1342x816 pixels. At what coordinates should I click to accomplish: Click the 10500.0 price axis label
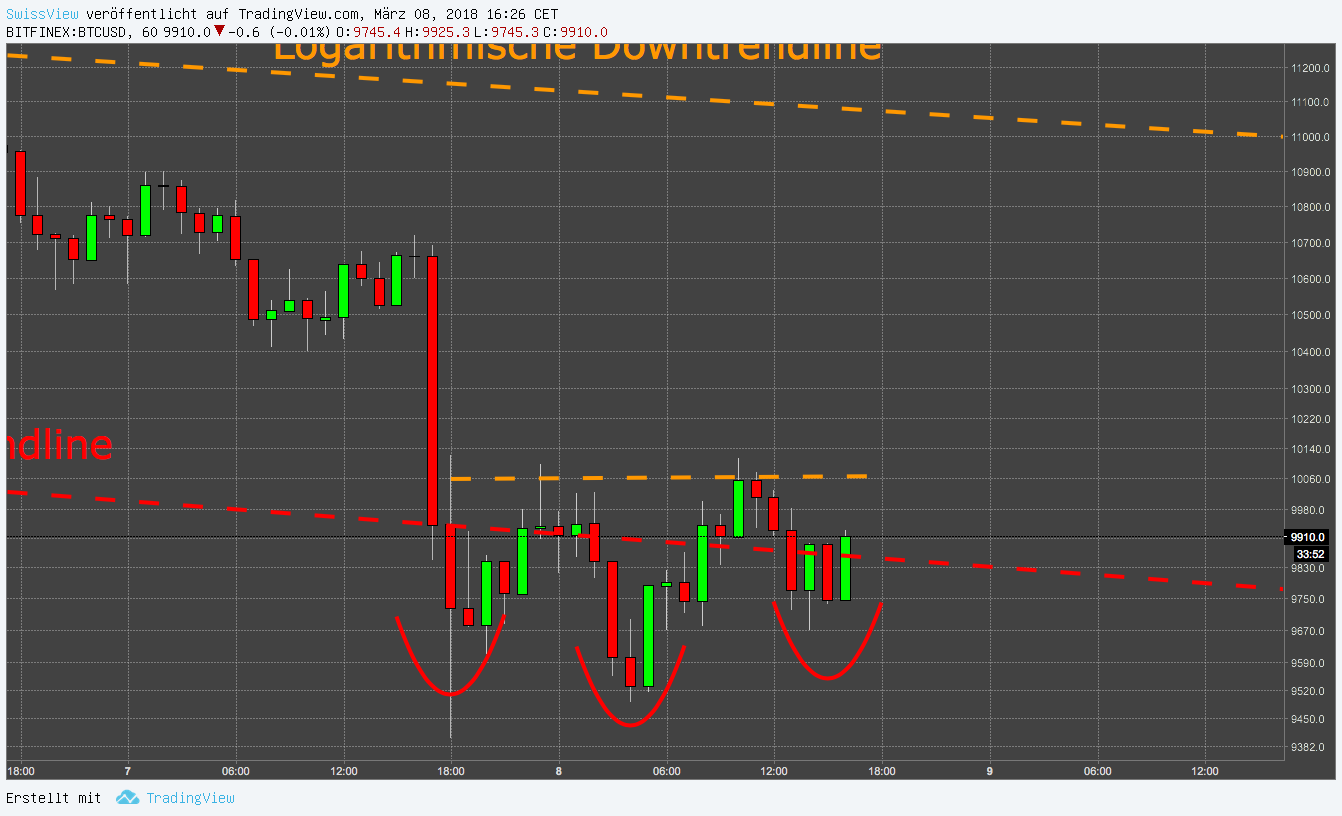point(1310,315)
